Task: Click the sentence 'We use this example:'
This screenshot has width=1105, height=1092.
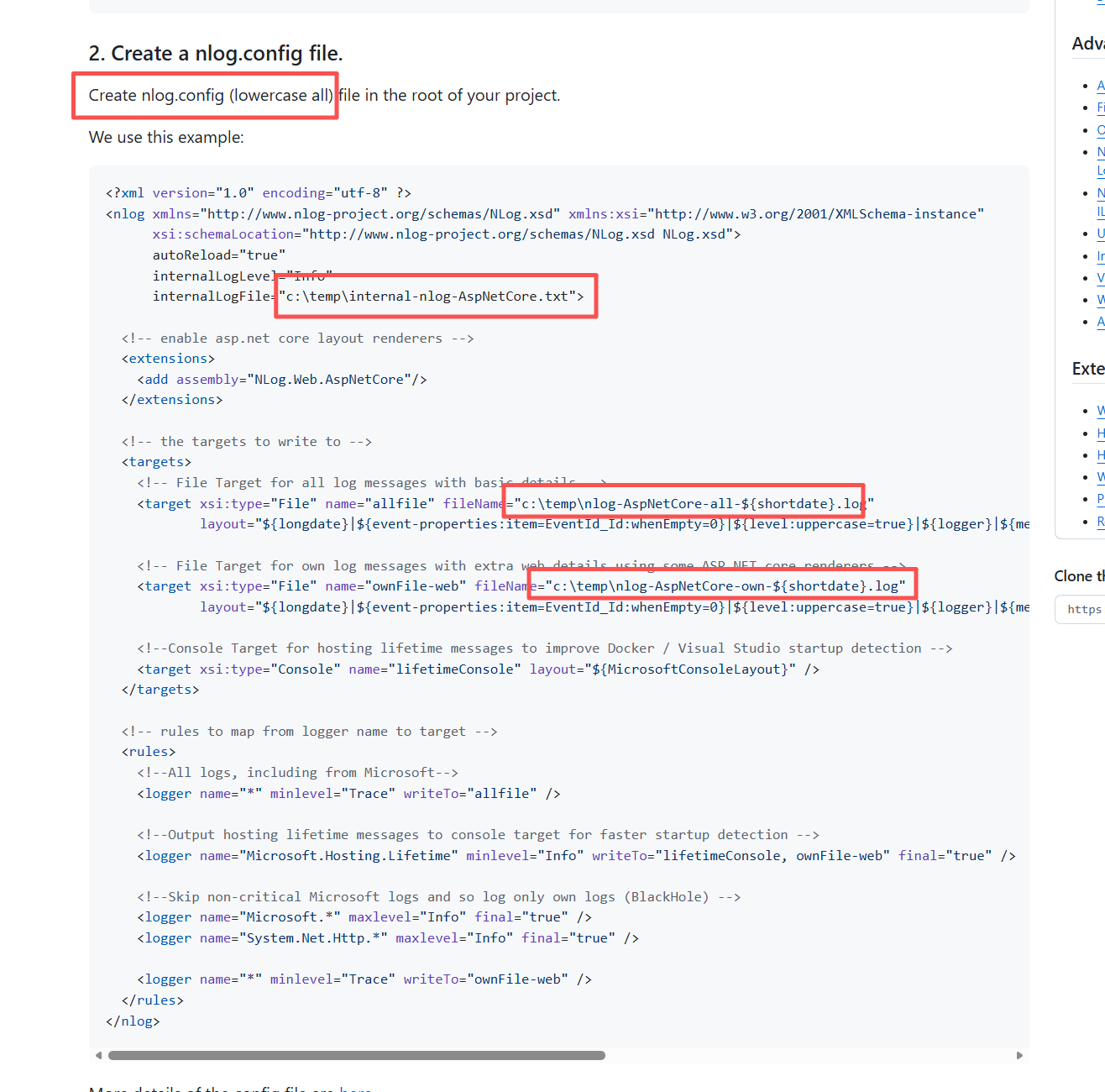Action: coord(166,137)
